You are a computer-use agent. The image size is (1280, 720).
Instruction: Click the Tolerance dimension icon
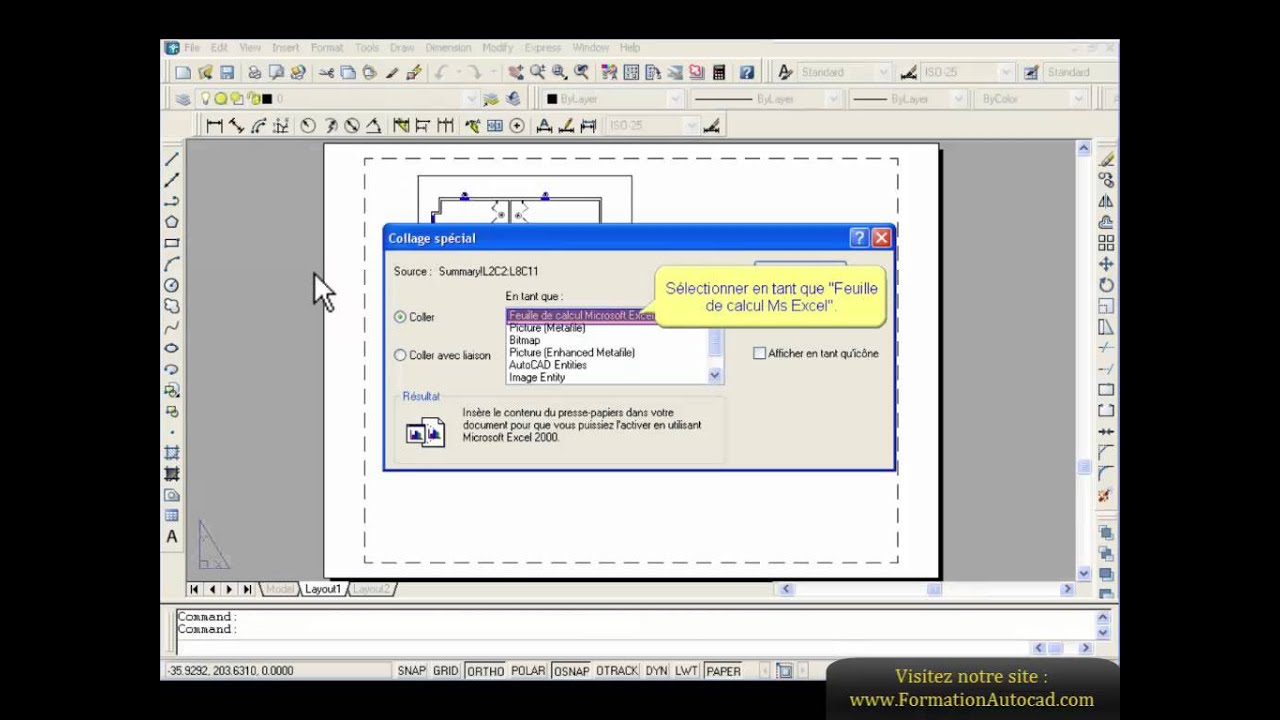coord(494,126)
